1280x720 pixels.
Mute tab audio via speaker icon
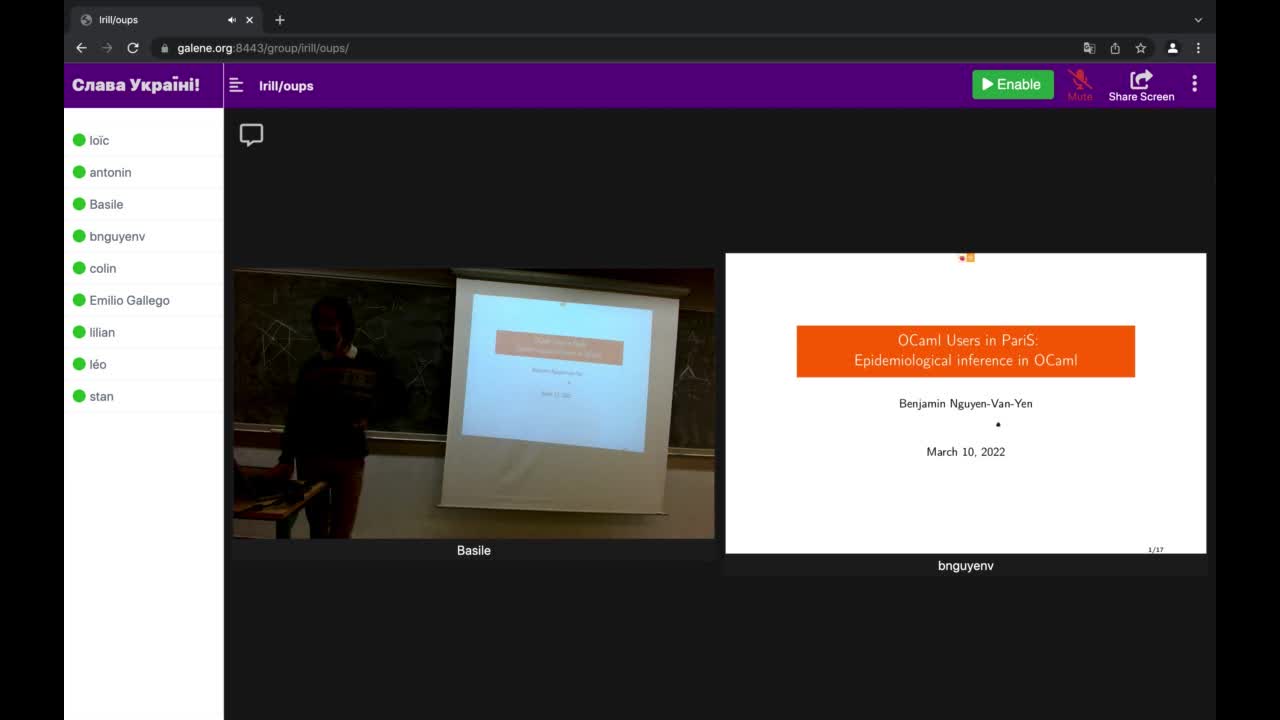[232, 20]
